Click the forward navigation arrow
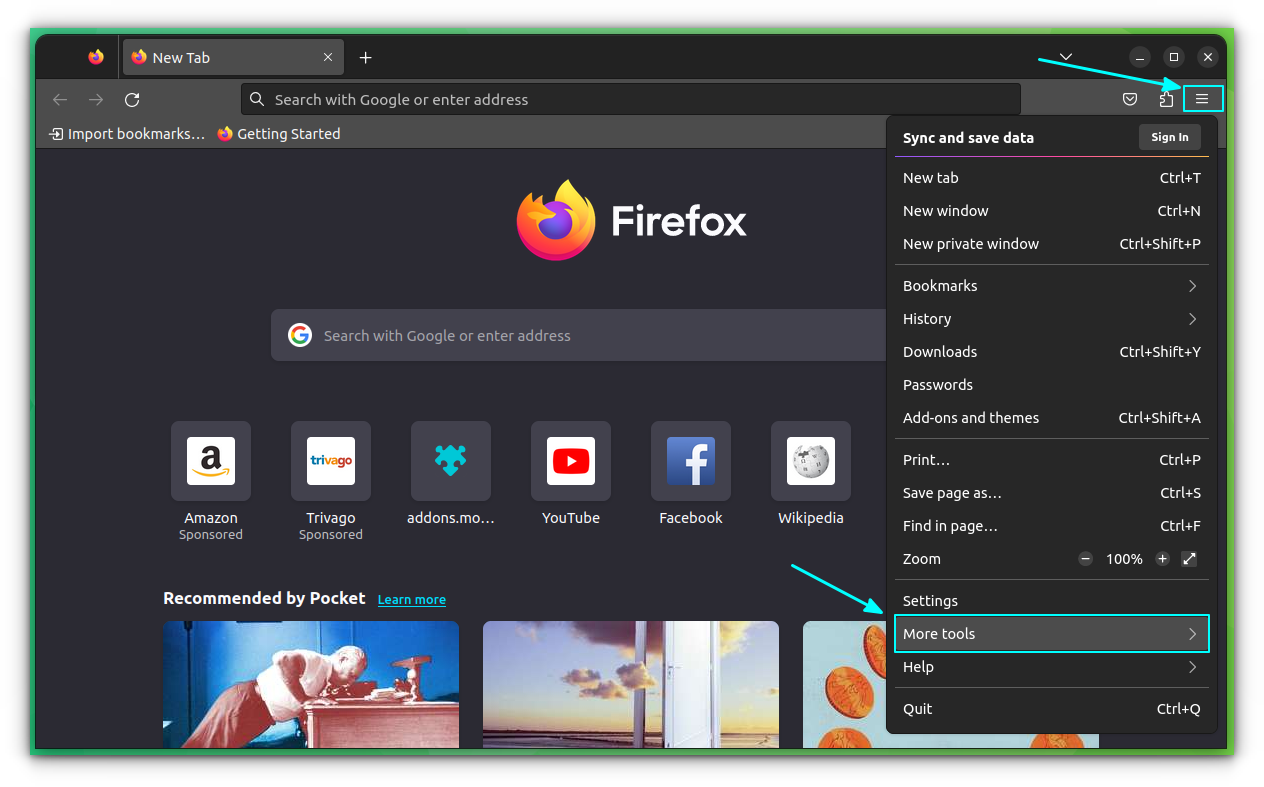1264x787 pixels. (96, 99)
